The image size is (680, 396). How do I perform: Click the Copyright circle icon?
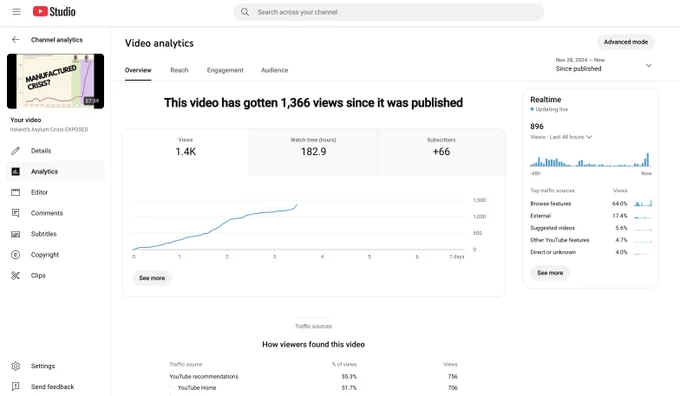(16, 255)
